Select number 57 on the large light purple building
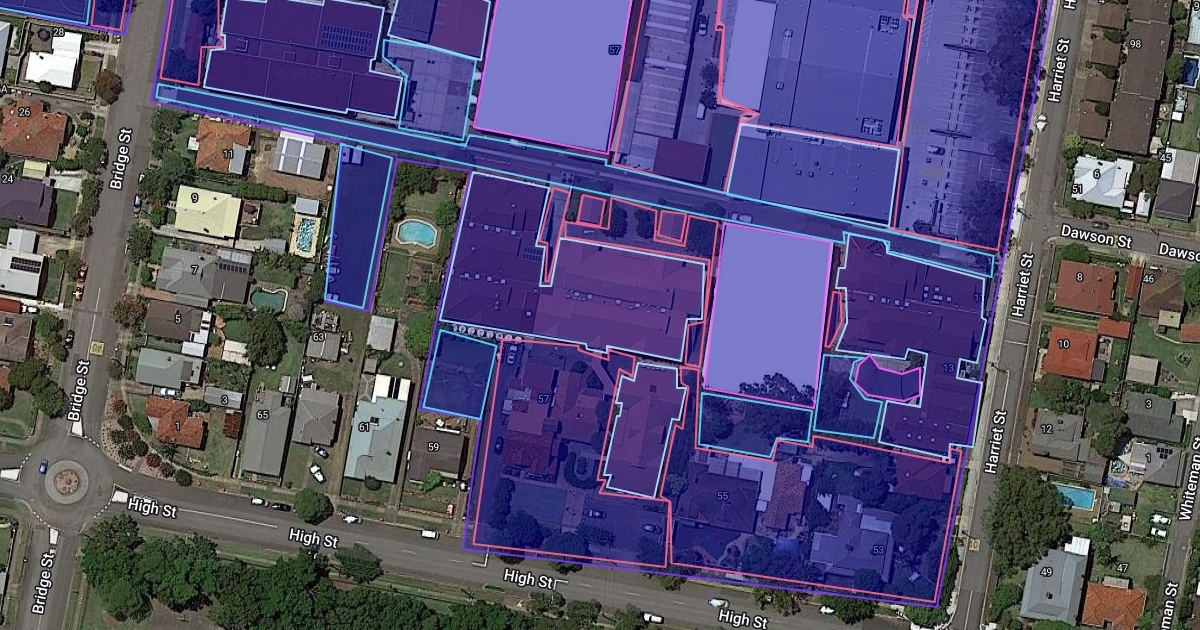This screenshot has height=630, width=1200. click(614, 49)
